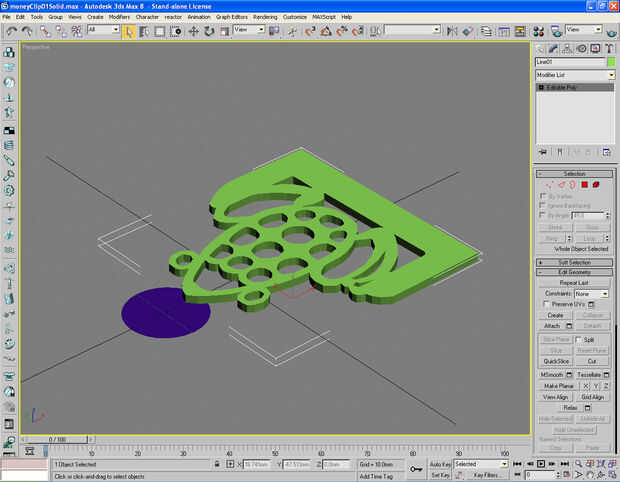Select the Element sub-object level icon
This screenshot has height=482, width=620.
[x=595, y=185]
